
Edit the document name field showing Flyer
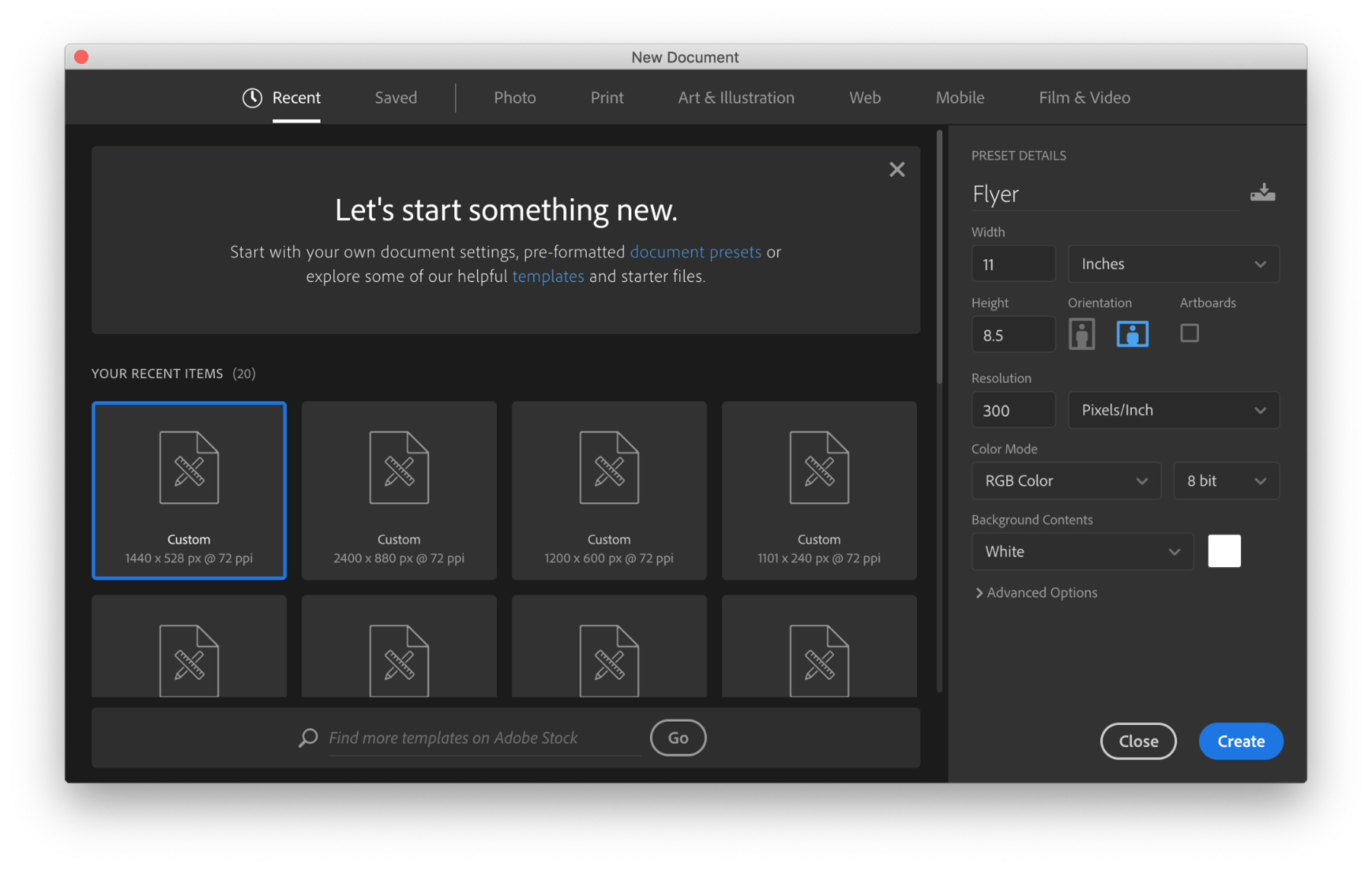(x=1067, y=194)
